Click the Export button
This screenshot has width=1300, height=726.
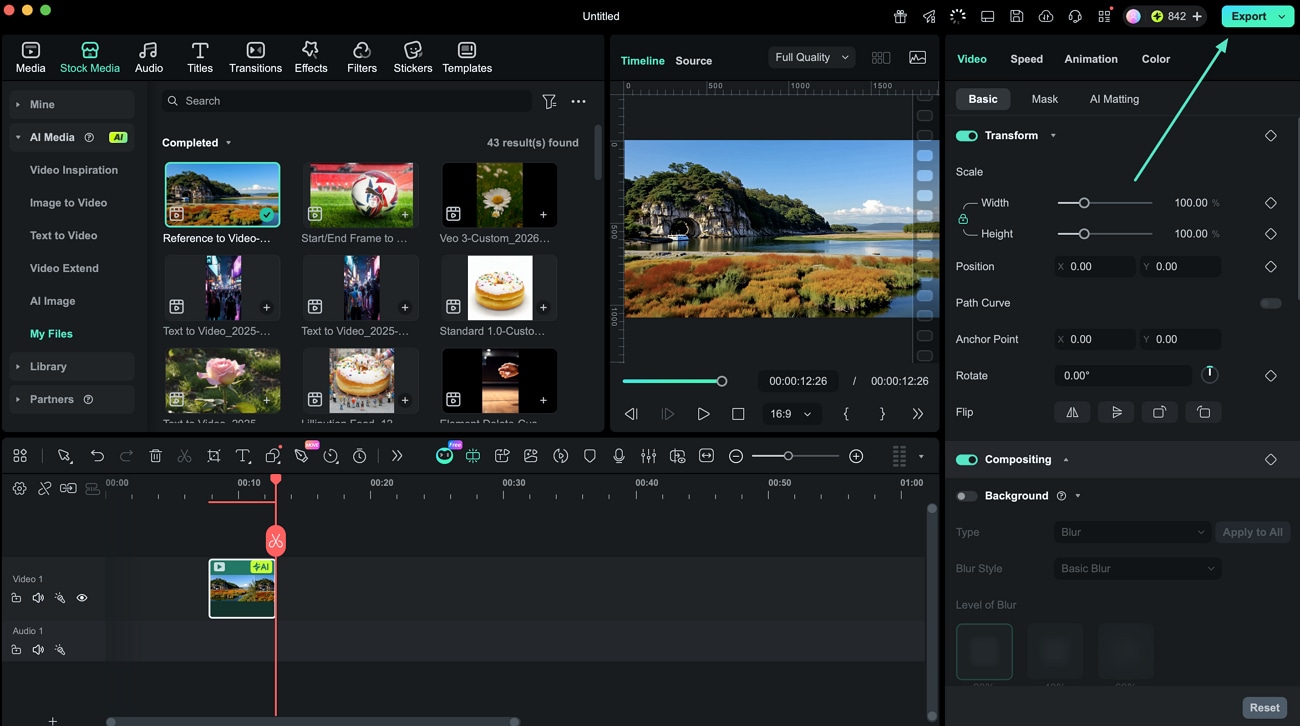coord(1248,16)
